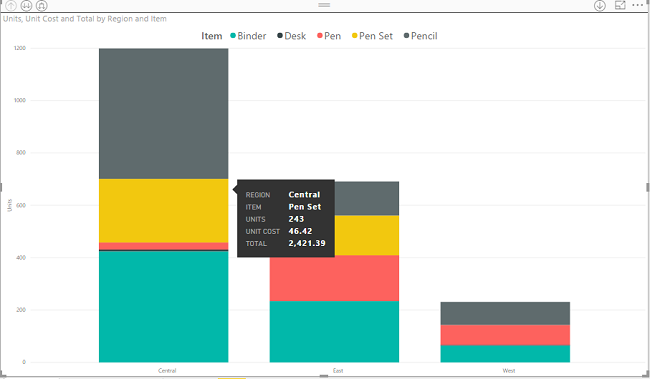Select West Pen red segment
Viewport: 650px width, 379px height.
(505, 335)
